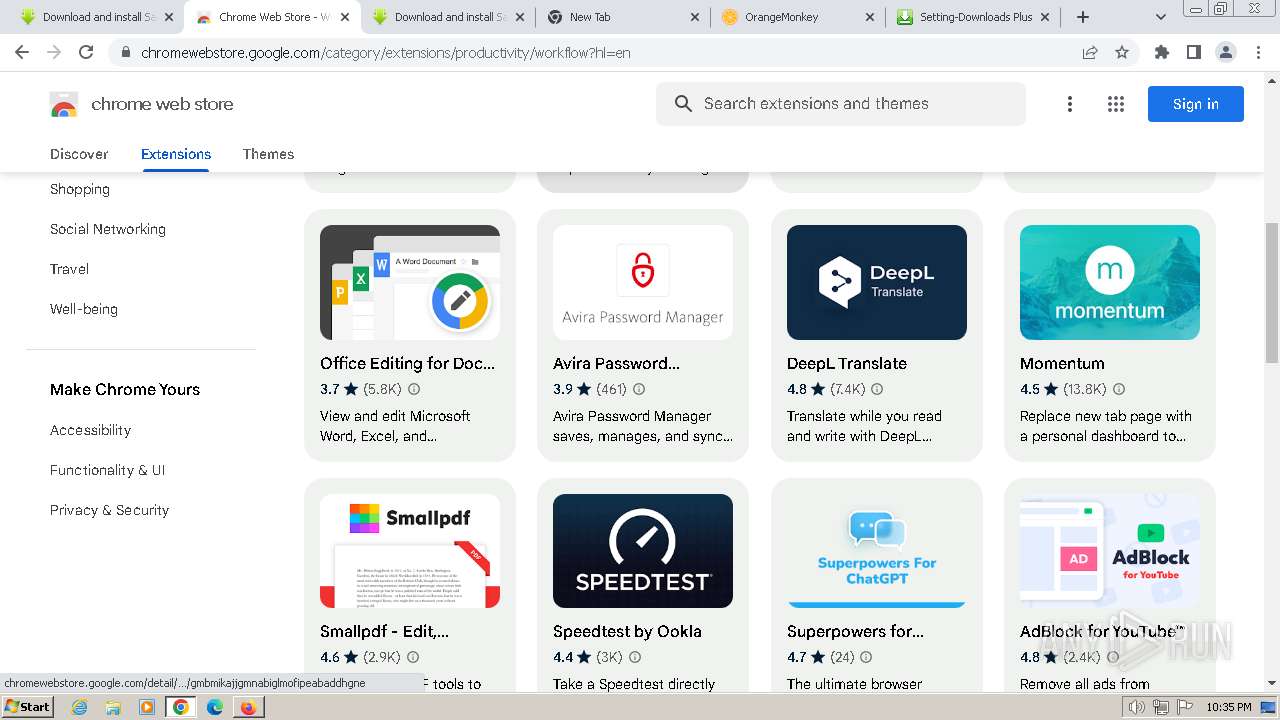1280x720 pixels.
Task: Click the info icon next to DeepL rating
Action: 877,390
